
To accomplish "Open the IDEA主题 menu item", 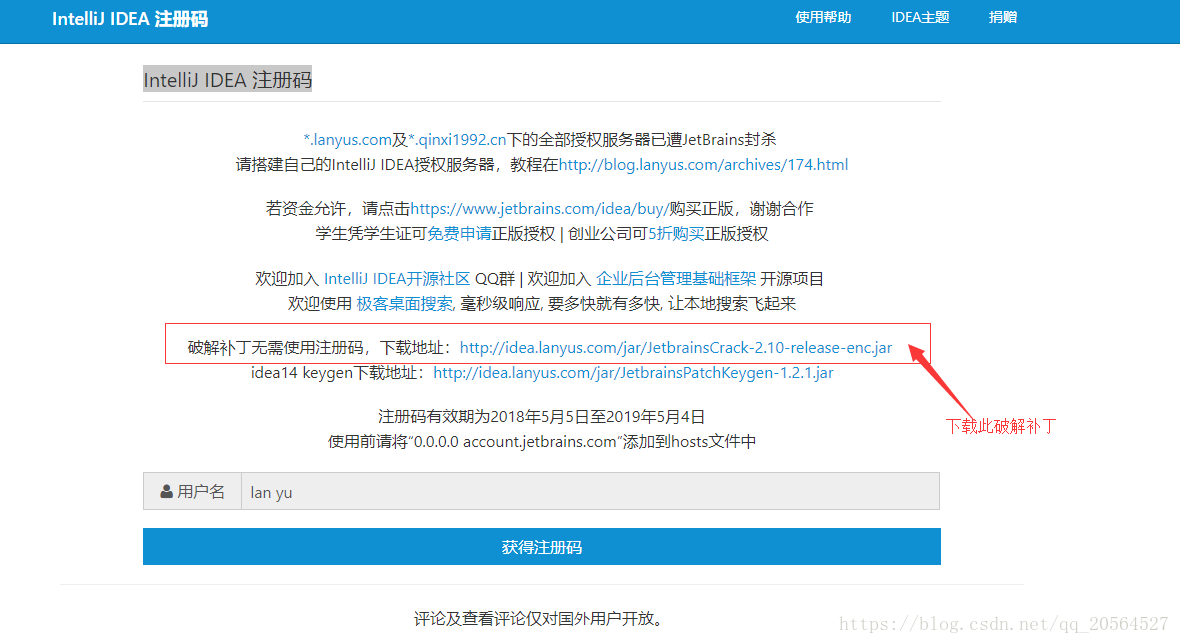I will (x=920, y=17).
